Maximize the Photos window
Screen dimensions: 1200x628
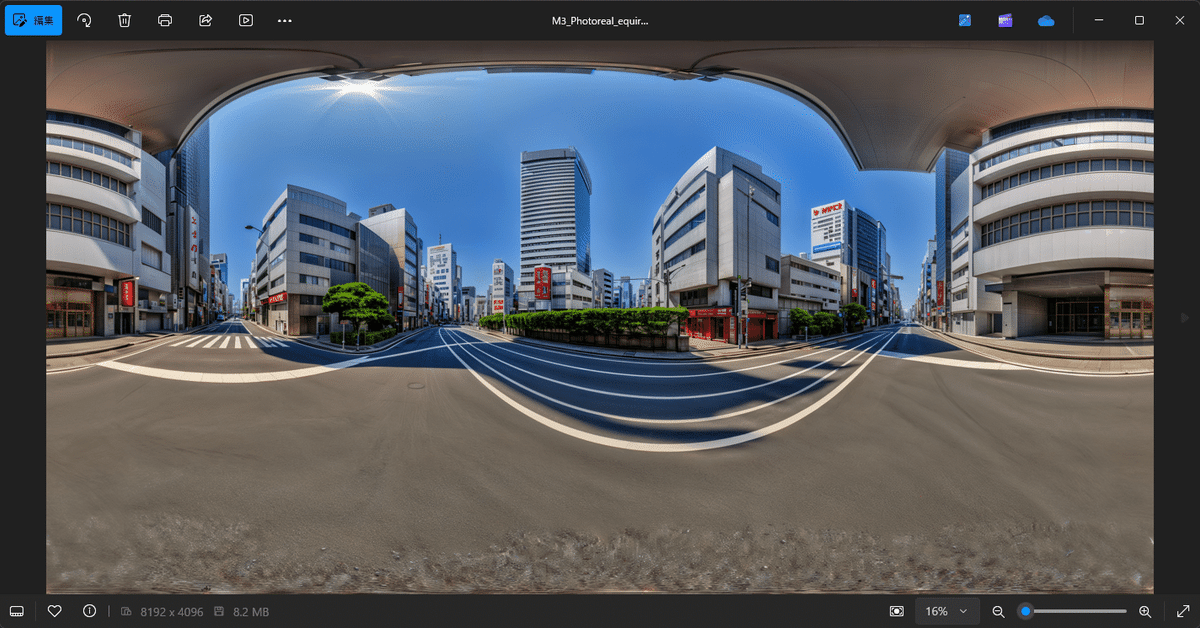point(1139,20)
